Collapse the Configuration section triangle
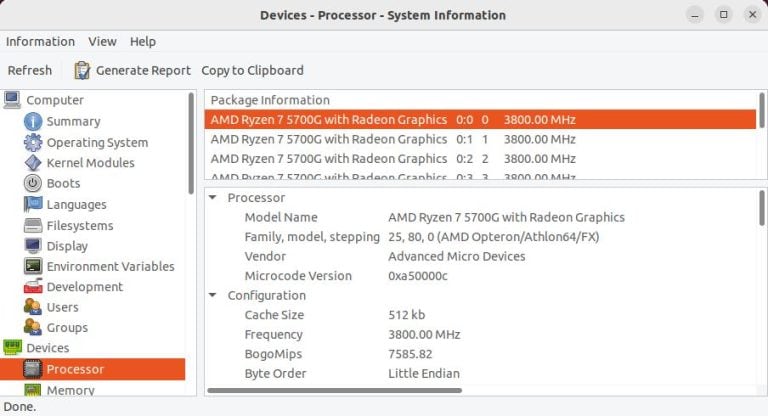The image size is (768, 416). (213, 295)
